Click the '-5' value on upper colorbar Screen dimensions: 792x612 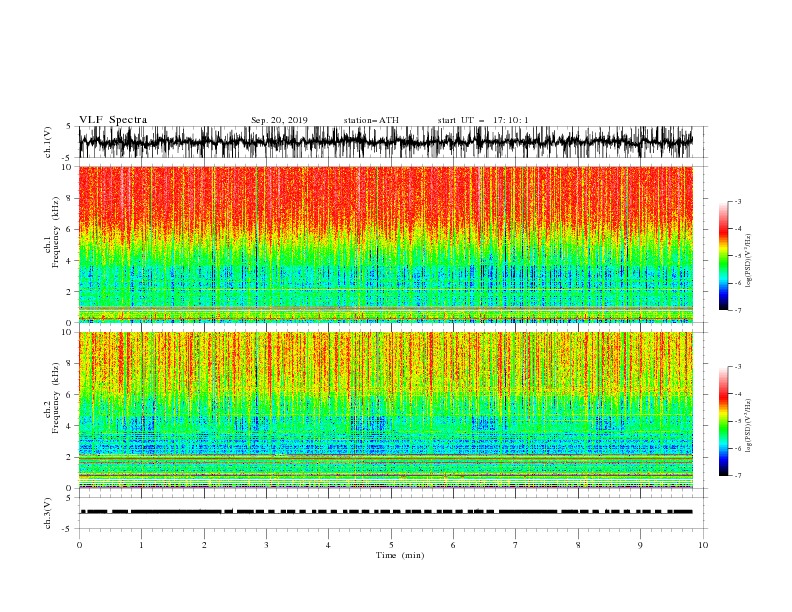point(738,256)
